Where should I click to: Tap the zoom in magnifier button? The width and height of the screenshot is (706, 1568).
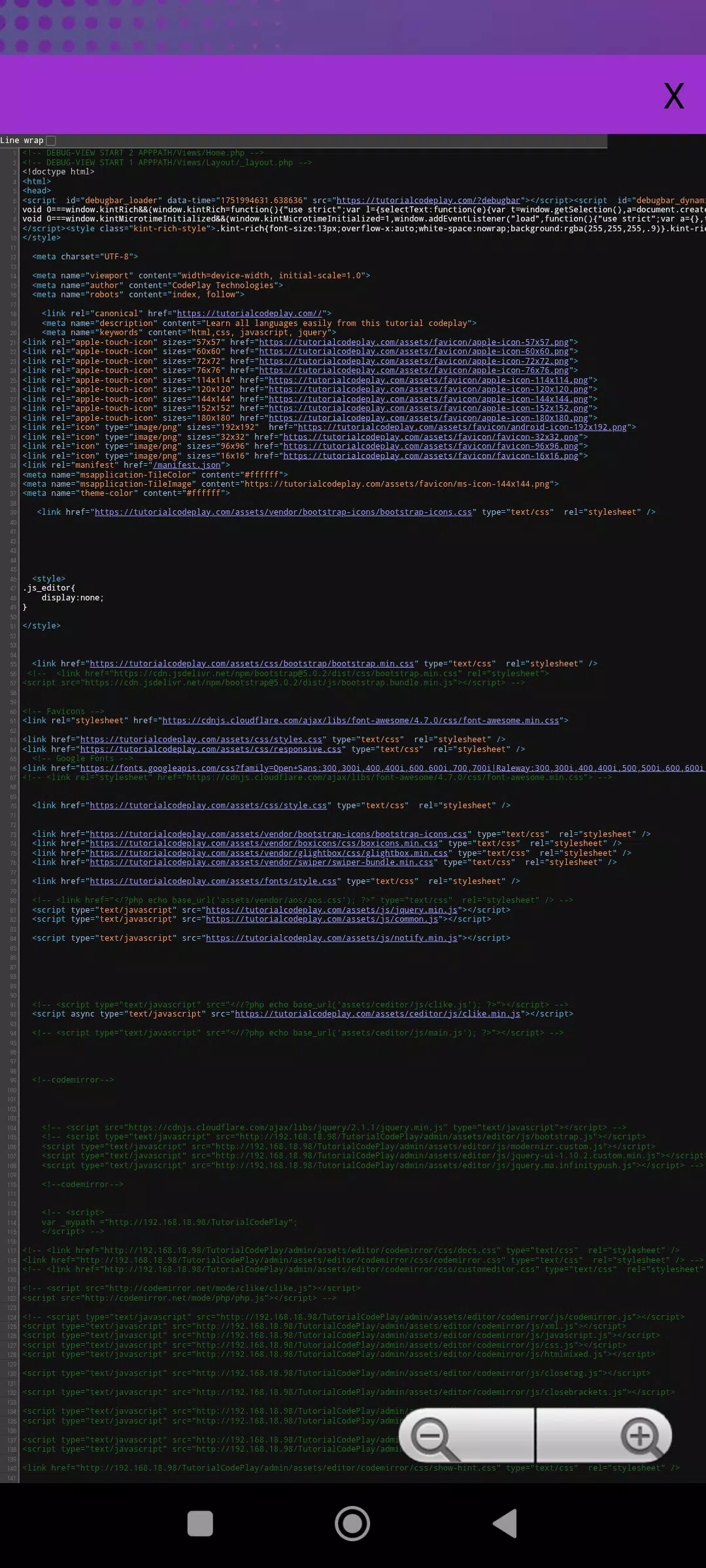coord(604,1435)
